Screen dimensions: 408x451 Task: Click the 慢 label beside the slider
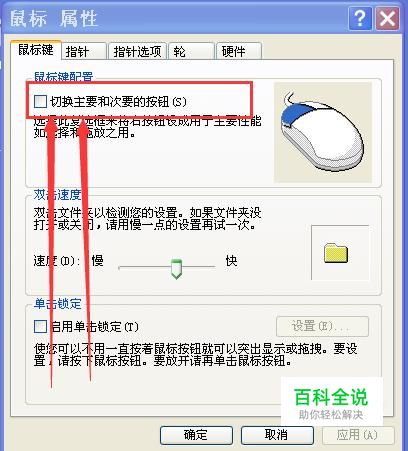coord(97,260)
